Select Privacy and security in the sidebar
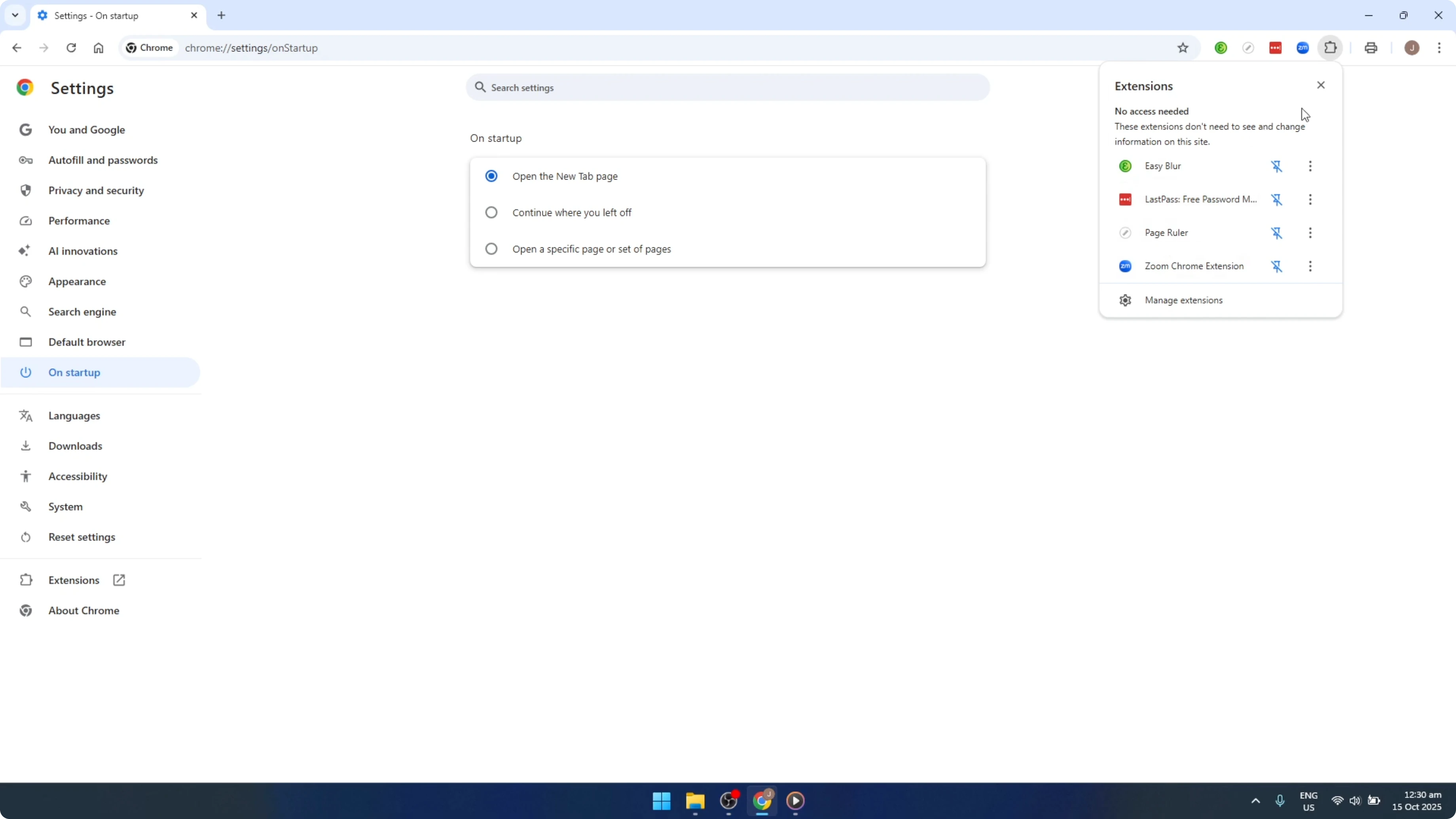The image size is (1456, 819). (x=96, y=190)
